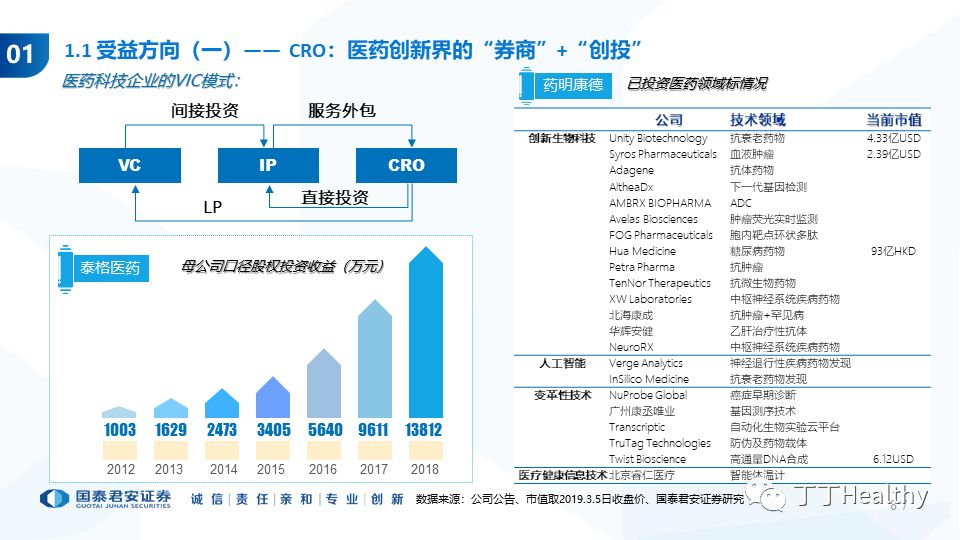
Task: Click Syros Pharmaceuticals in the table
Action: (x=662, y=154)
